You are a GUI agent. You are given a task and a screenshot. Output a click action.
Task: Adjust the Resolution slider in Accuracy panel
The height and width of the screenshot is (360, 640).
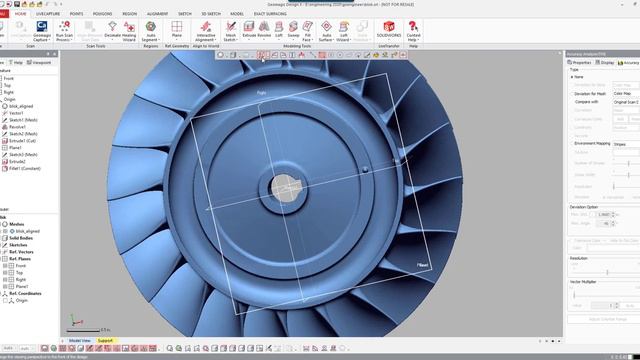607,272
